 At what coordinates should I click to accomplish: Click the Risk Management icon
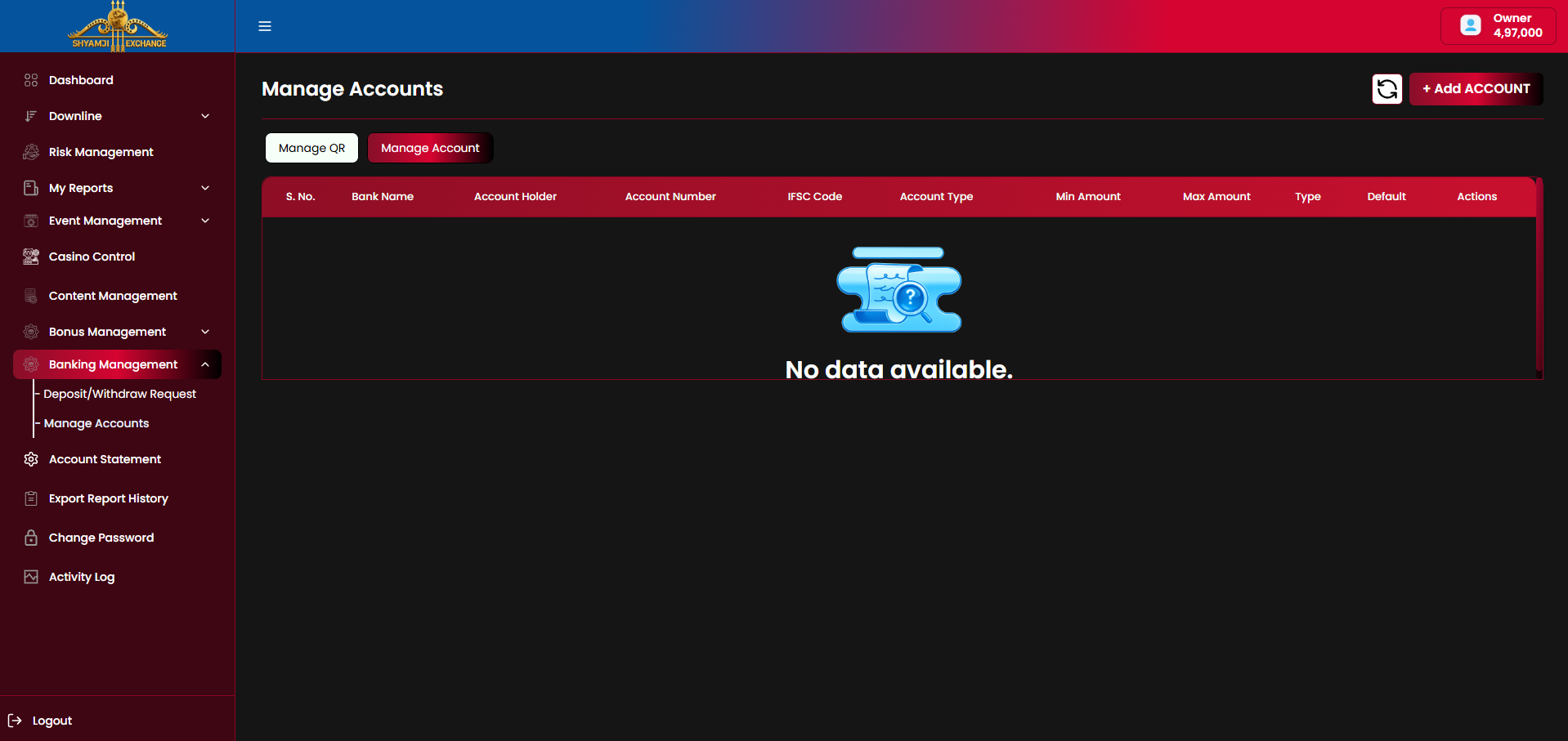pyautogui.click(x=31, y=152)
